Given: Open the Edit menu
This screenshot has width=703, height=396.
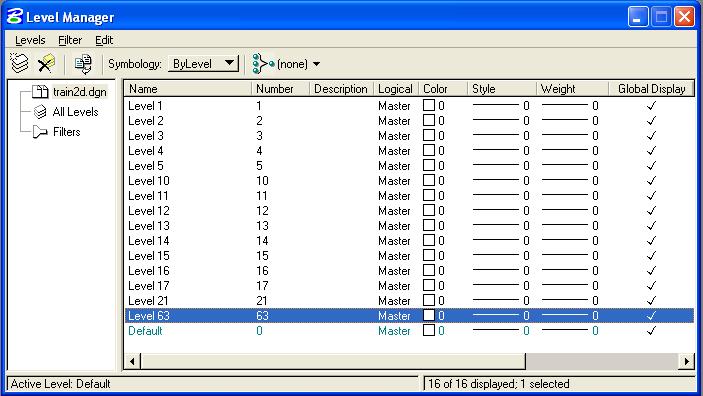Looking at the screenshot, I should pyautogui.click(x=104, y=40).
